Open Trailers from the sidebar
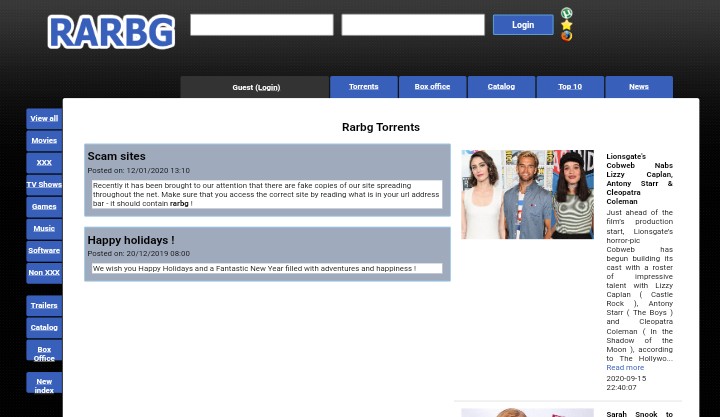This screenshot has width=720, height=417. tap(44, 305)
